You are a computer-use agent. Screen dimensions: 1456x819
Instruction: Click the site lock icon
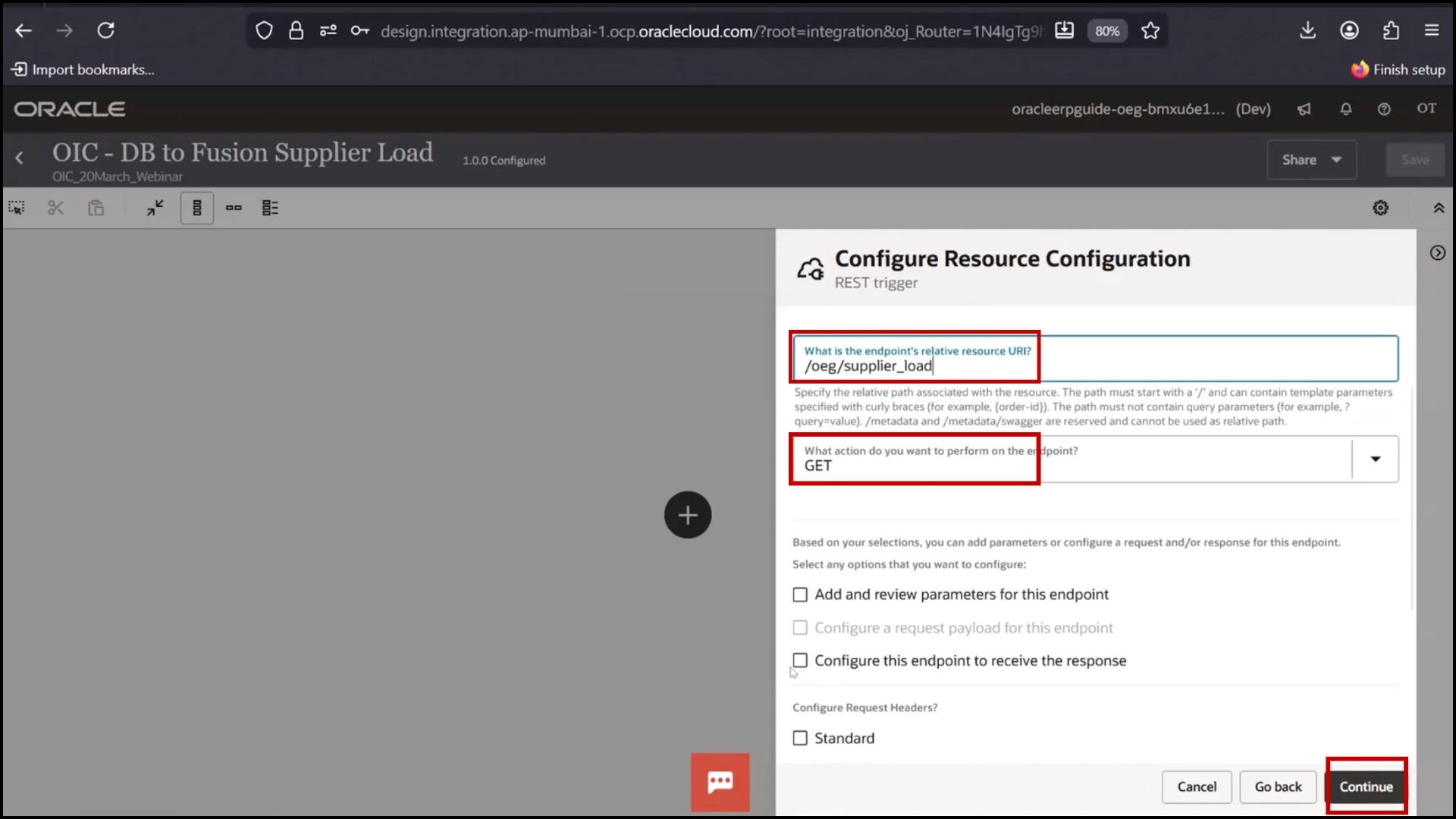[x=296, y=31]
